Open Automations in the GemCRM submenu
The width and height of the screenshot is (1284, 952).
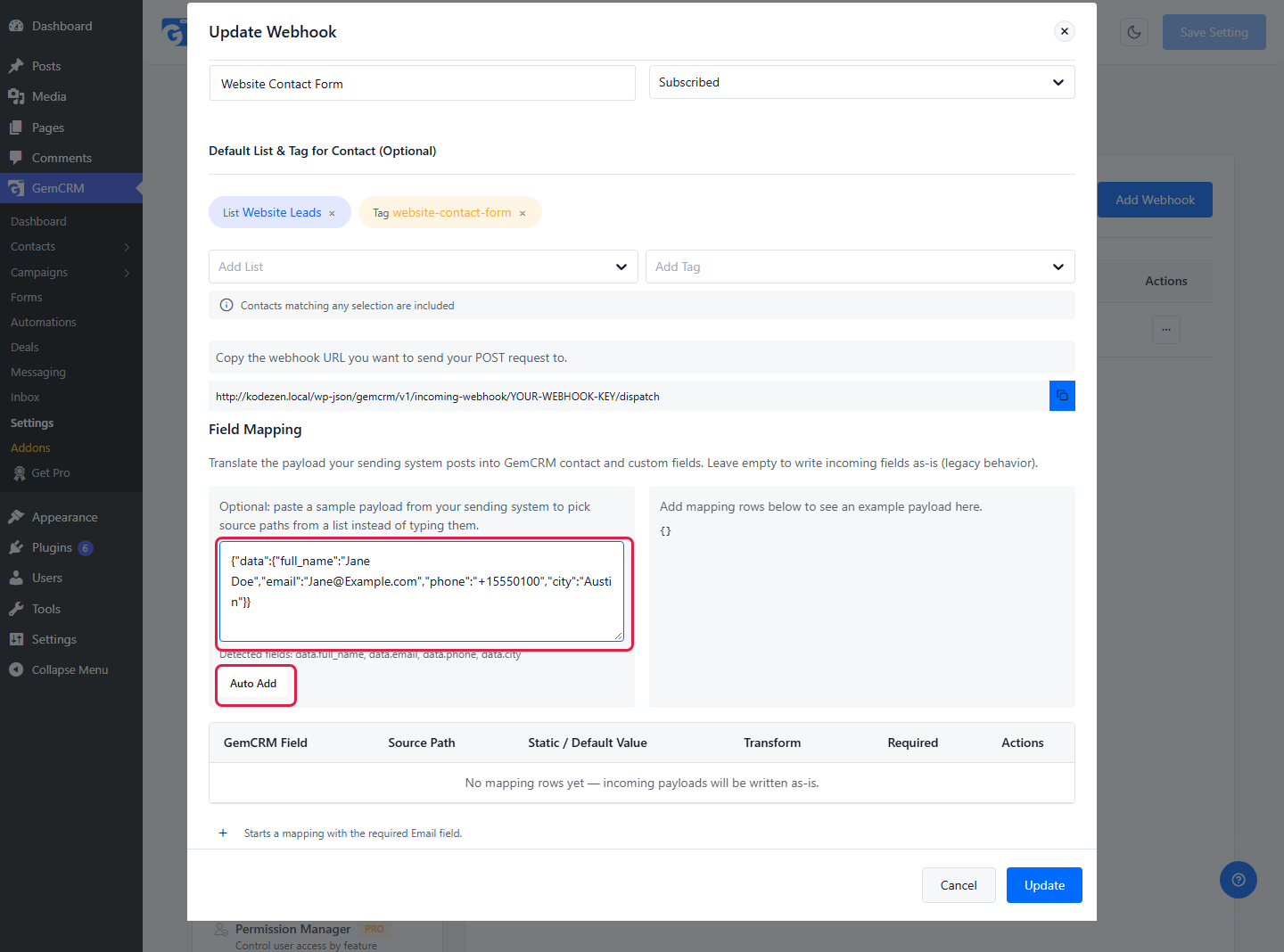pyautogui.click(x=44, y=323)
